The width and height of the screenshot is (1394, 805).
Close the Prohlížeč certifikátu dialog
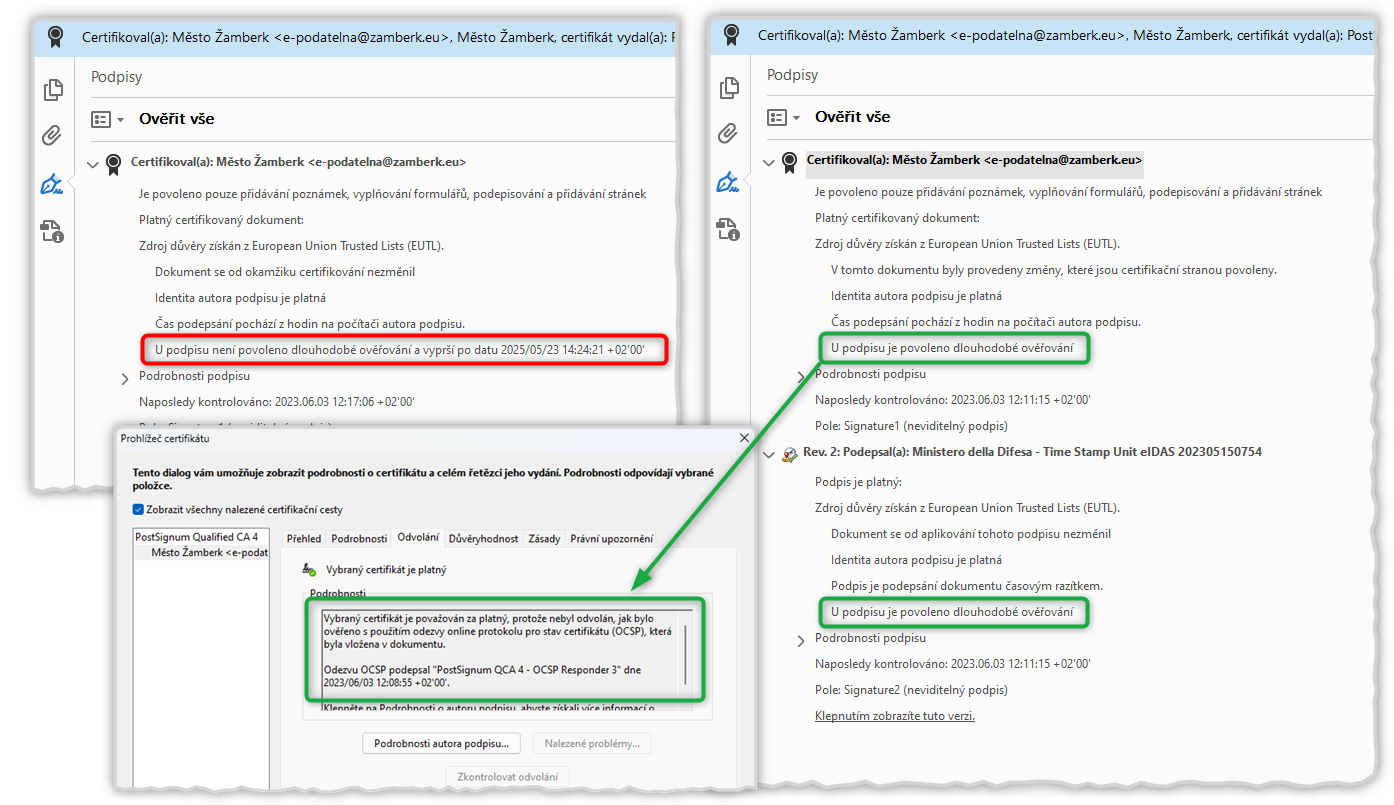tap(744, 438)
